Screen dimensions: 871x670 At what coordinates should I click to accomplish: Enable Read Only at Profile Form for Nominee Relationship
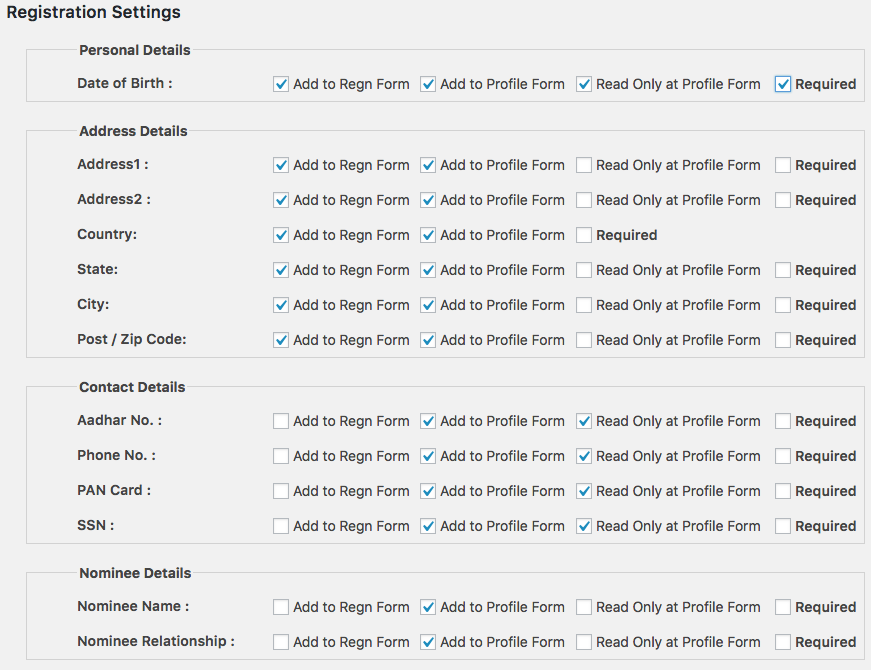point(583,642)
